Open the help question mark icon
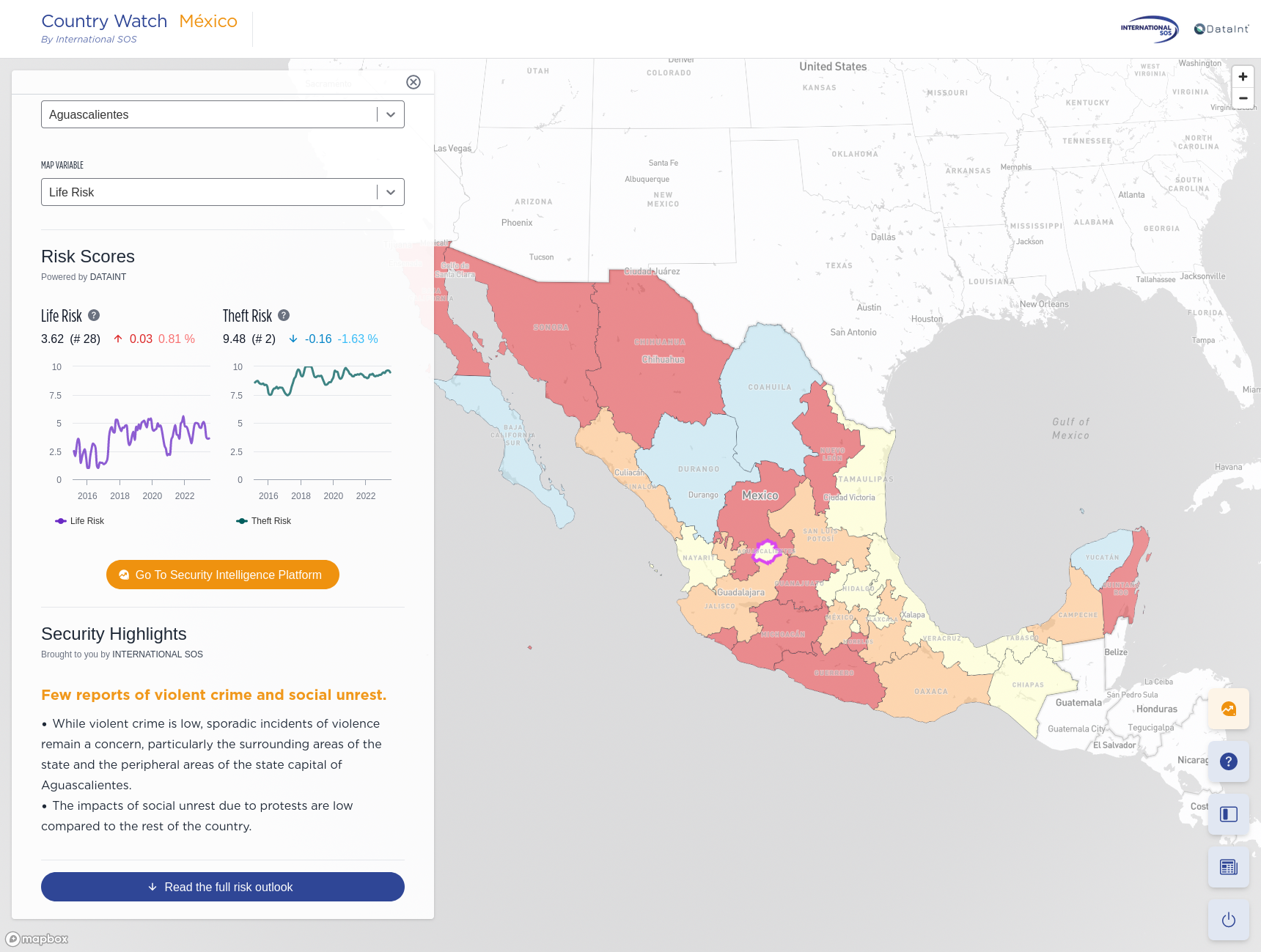The image size is (1261, 952). tap(1228, 761)
